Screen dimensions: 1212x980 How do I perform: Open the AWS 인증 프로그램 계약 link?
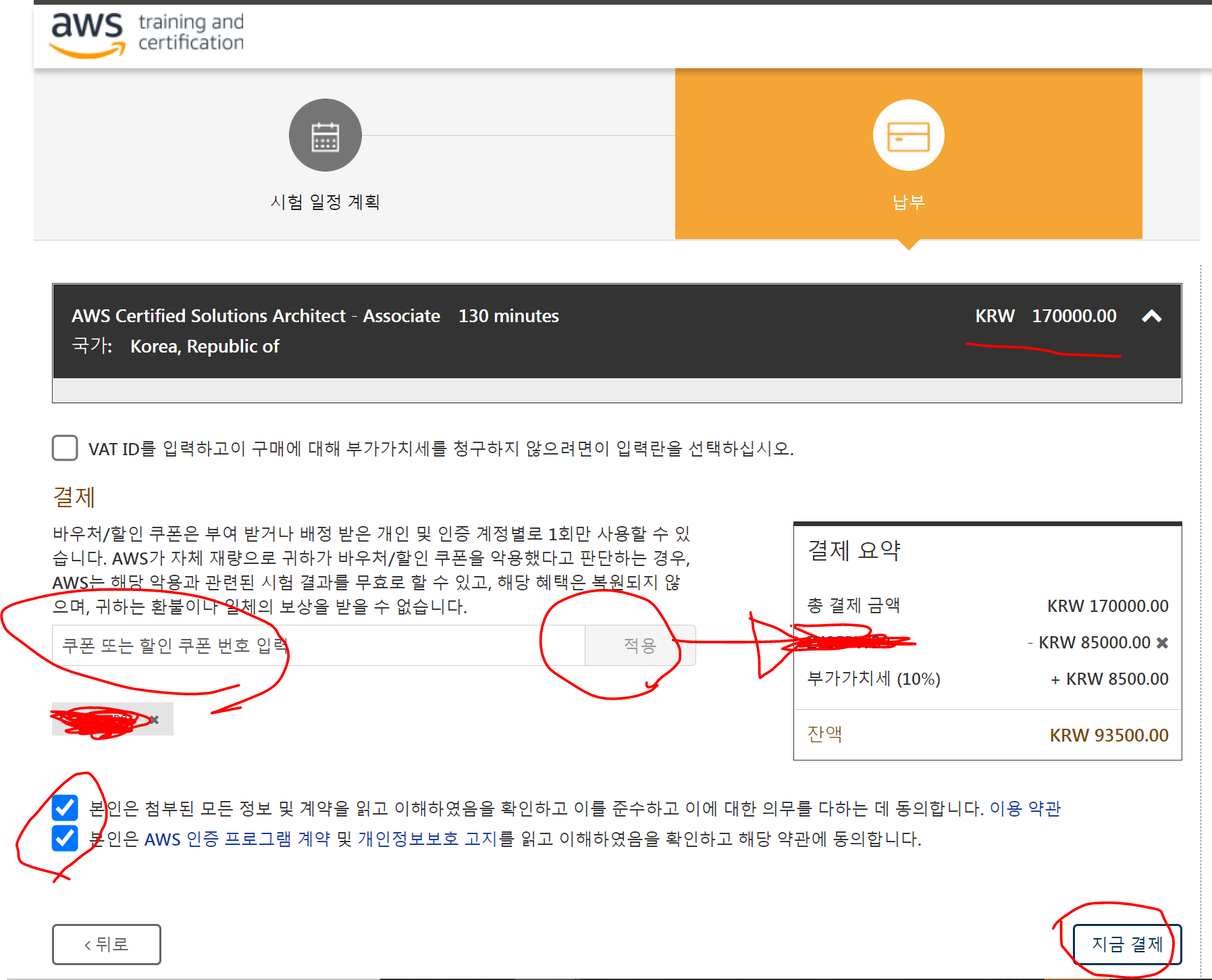(x=237, y=839)
